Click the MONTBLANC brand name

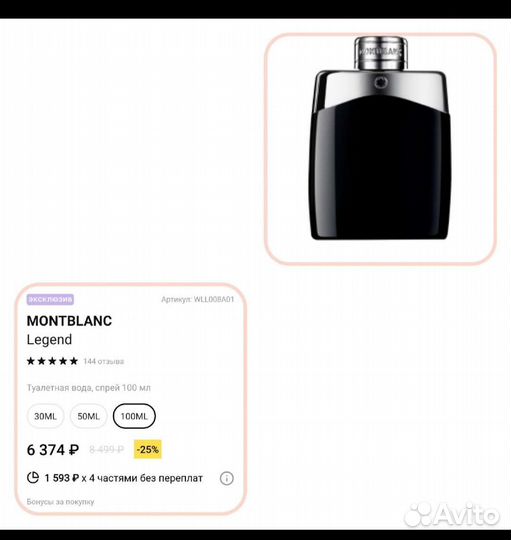(69, 321)
